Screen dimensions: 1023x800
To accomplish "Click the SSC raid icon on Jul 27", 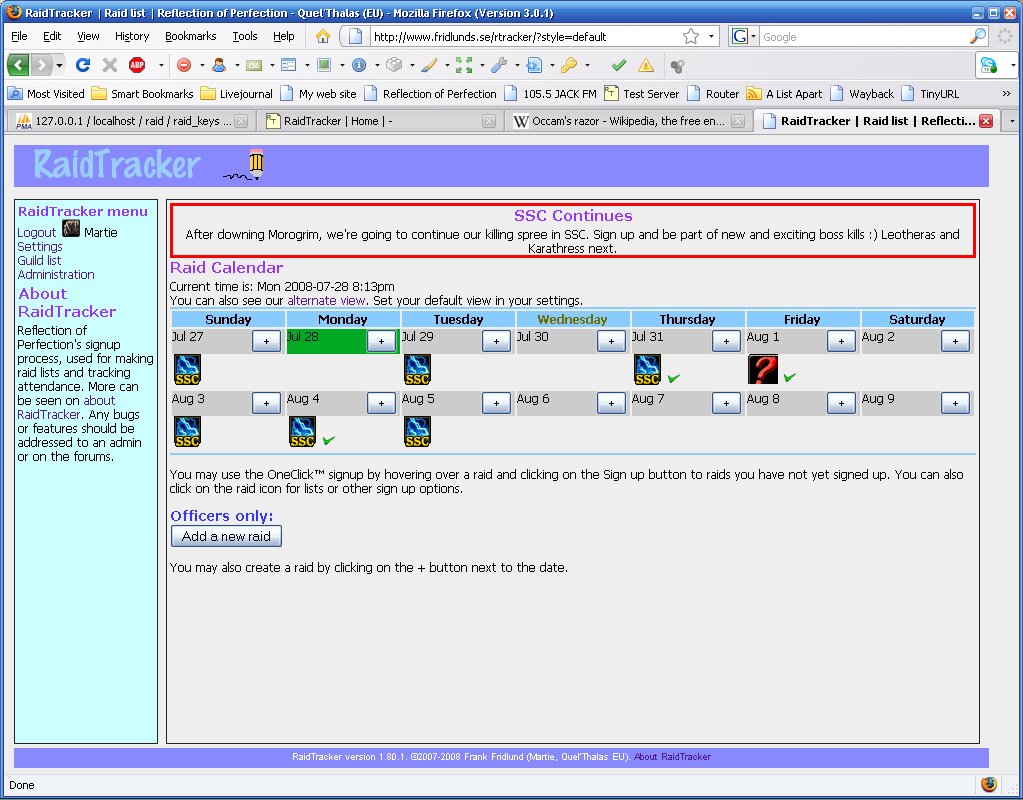I will tap(187, 370).
